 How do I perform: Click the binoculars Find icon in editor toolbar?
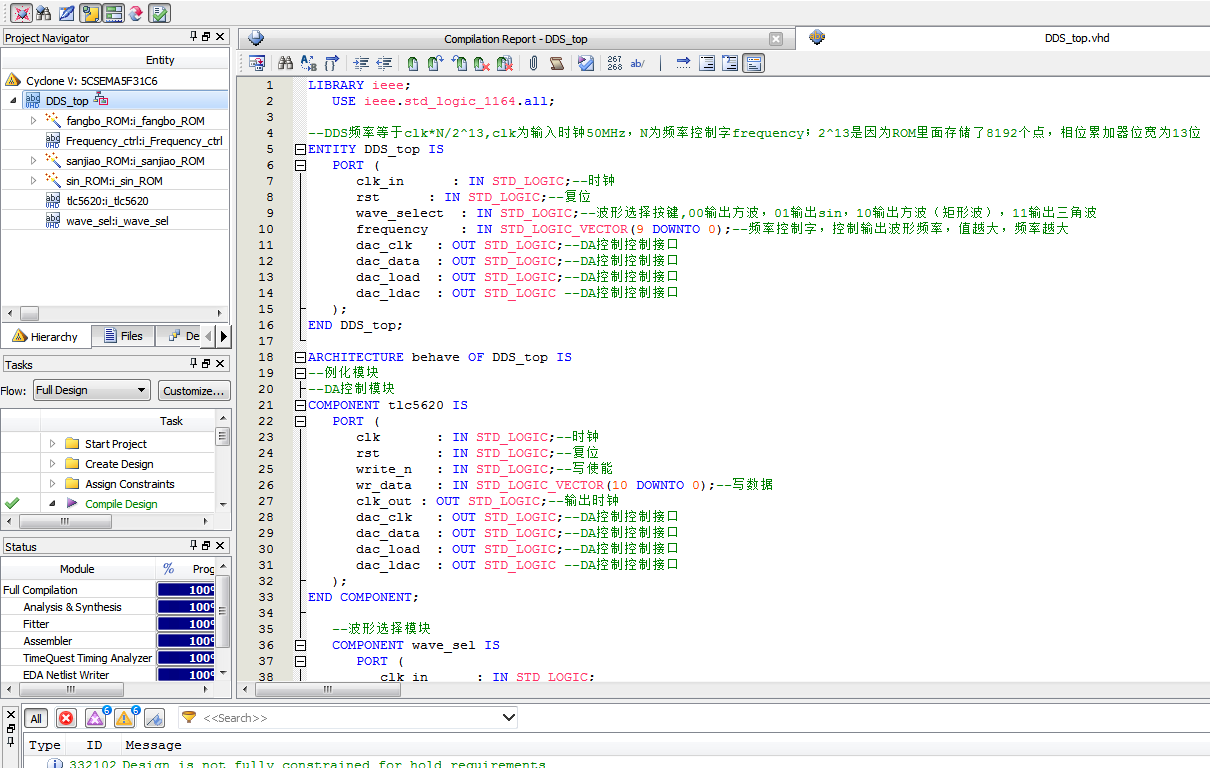pyautogui.click(x=285, y=63)
